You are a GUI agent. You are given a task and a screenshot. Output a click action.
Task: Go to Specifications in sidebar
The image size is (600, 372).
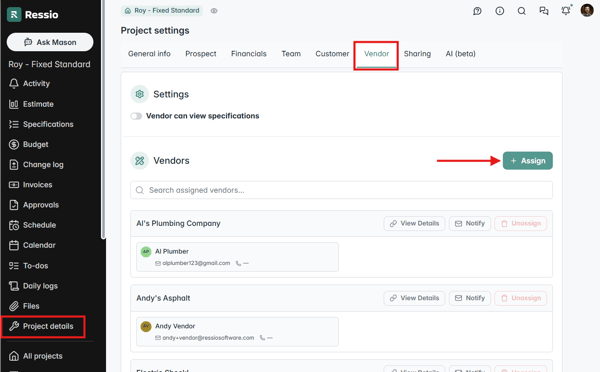coord(41,124)
